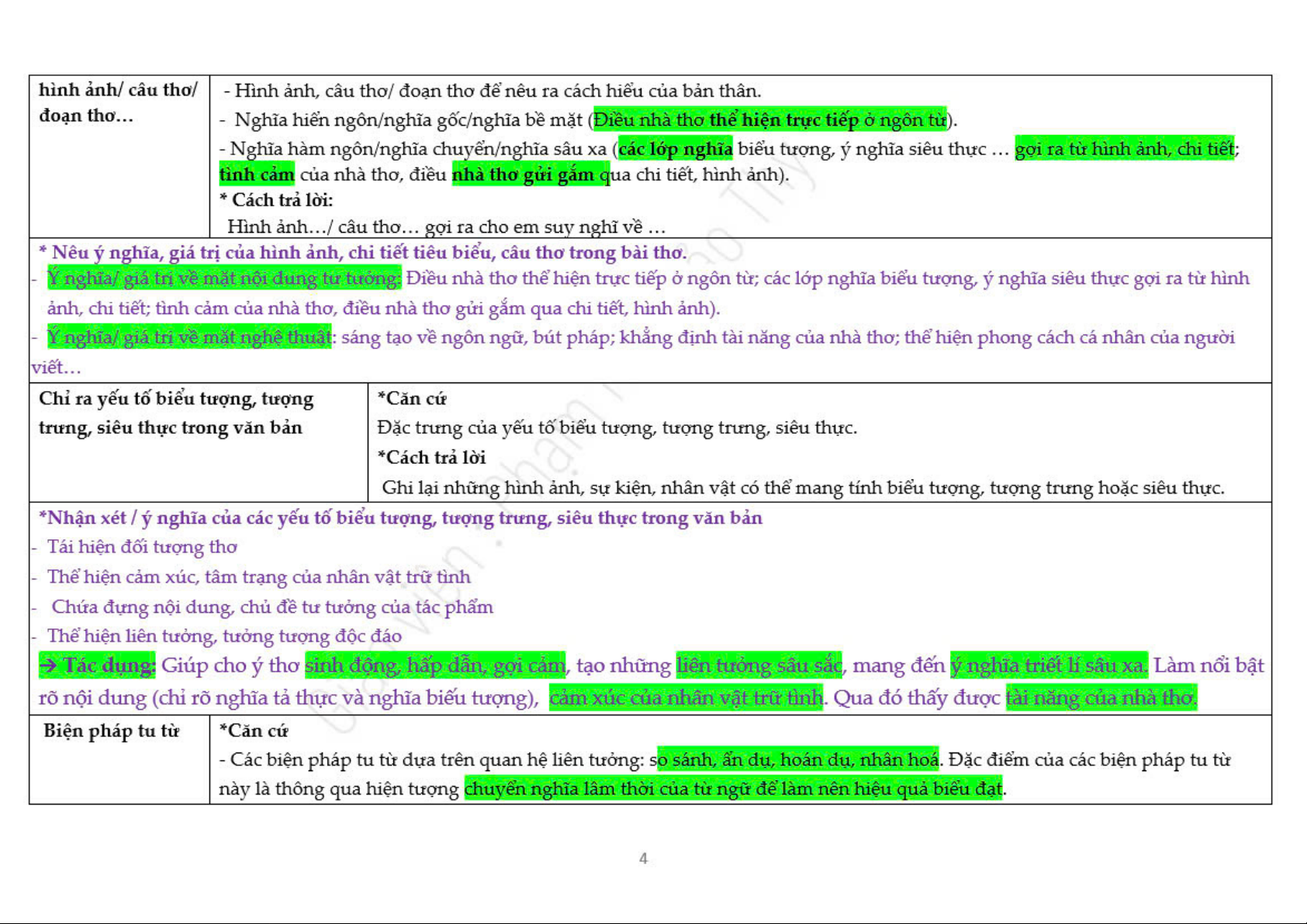Click the "Biện pháp tu từ" row heading
Screen dimensions: 1307x924
(x=111, y=731)
